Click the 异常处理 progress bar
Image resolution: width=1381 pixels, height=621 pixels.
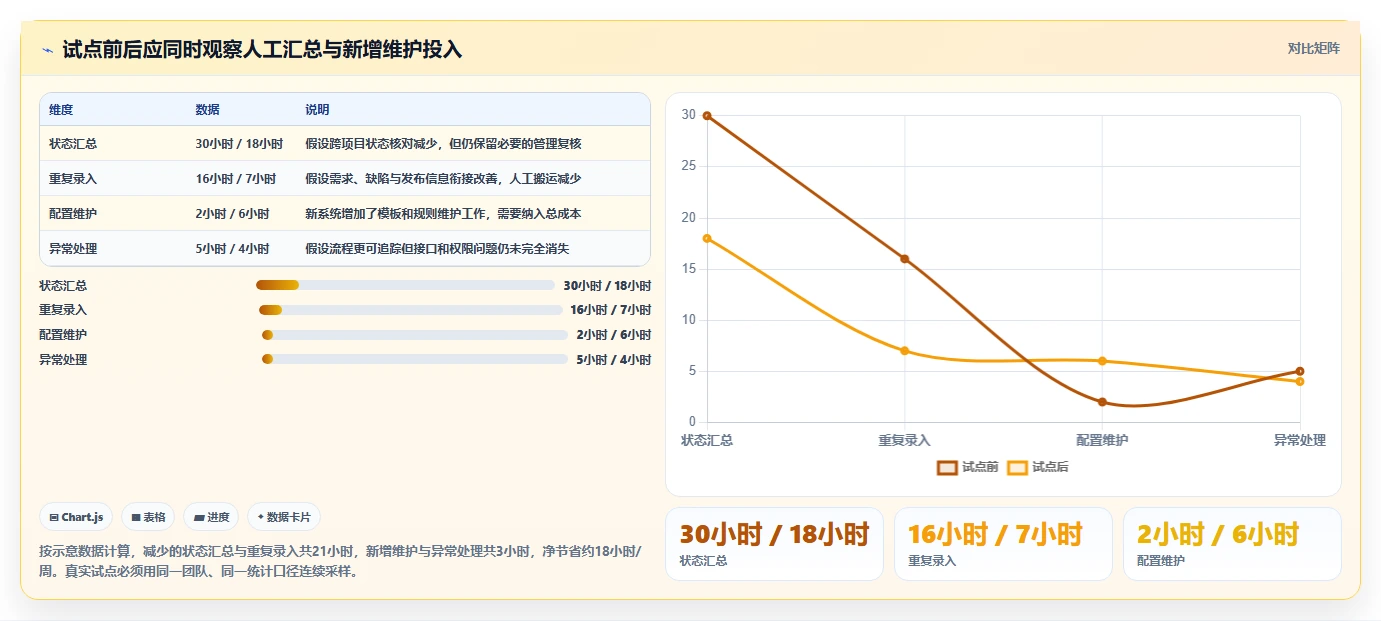tap(414, 359)
